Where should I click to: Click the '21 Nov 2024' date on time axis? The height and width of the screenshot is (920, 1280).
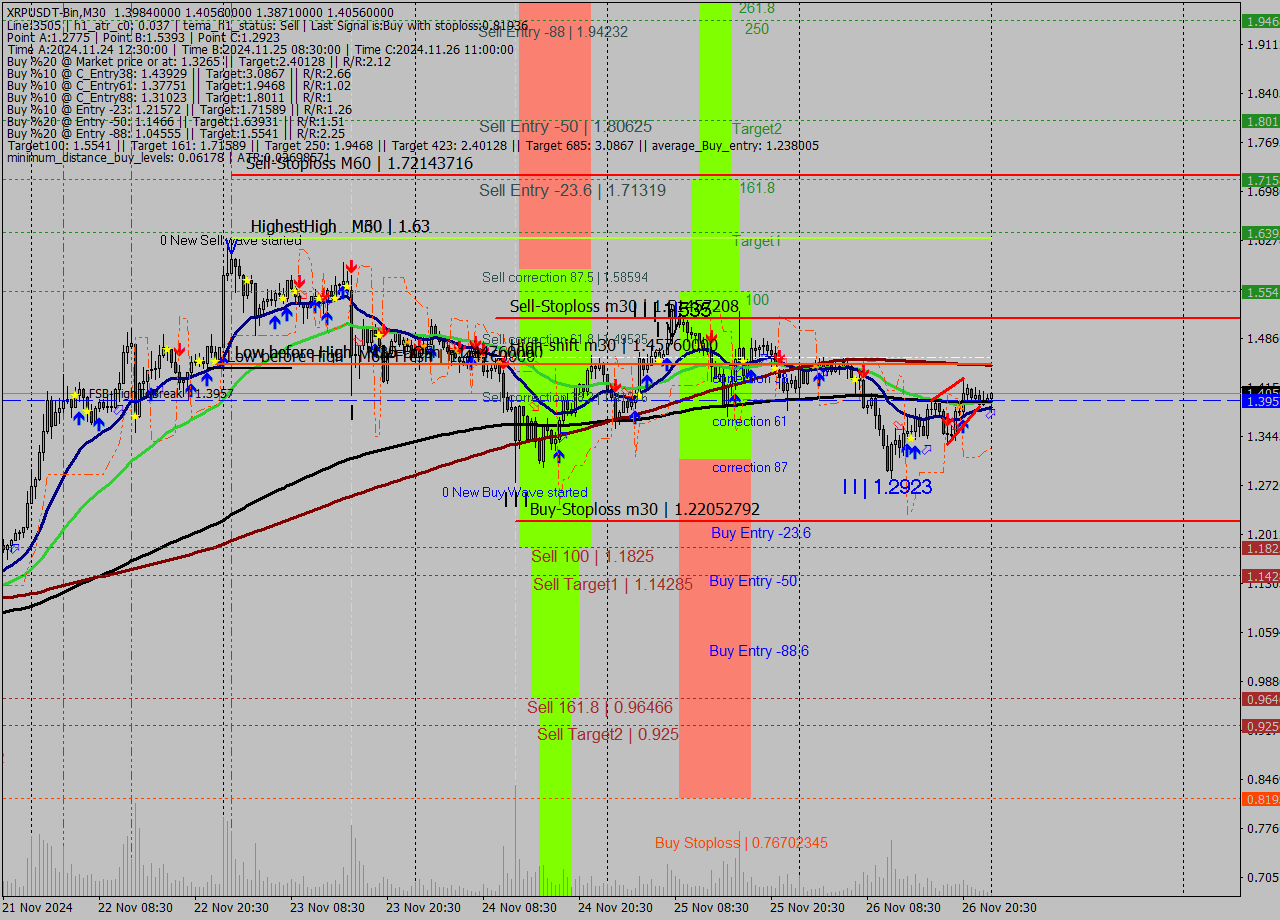39,908
